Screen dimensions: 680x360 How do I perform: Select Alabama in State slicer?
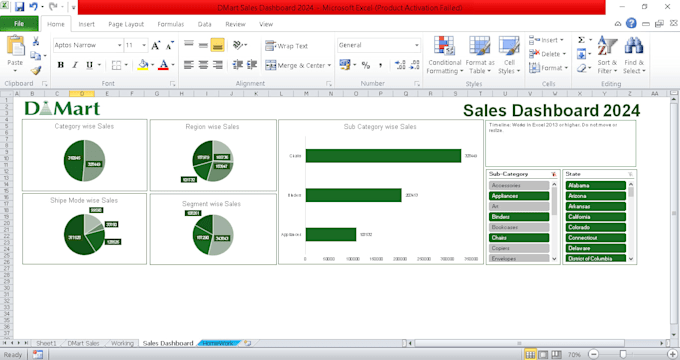click(x=595, y=186)
